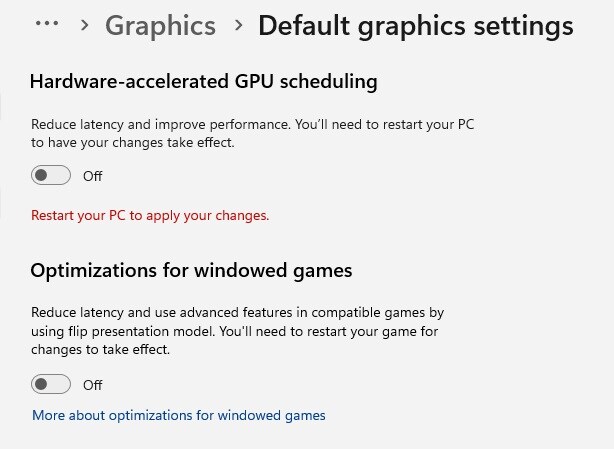Click the knob of the windowed games switch
This screenshot has height=449, width=614.
tap(42, 385)
